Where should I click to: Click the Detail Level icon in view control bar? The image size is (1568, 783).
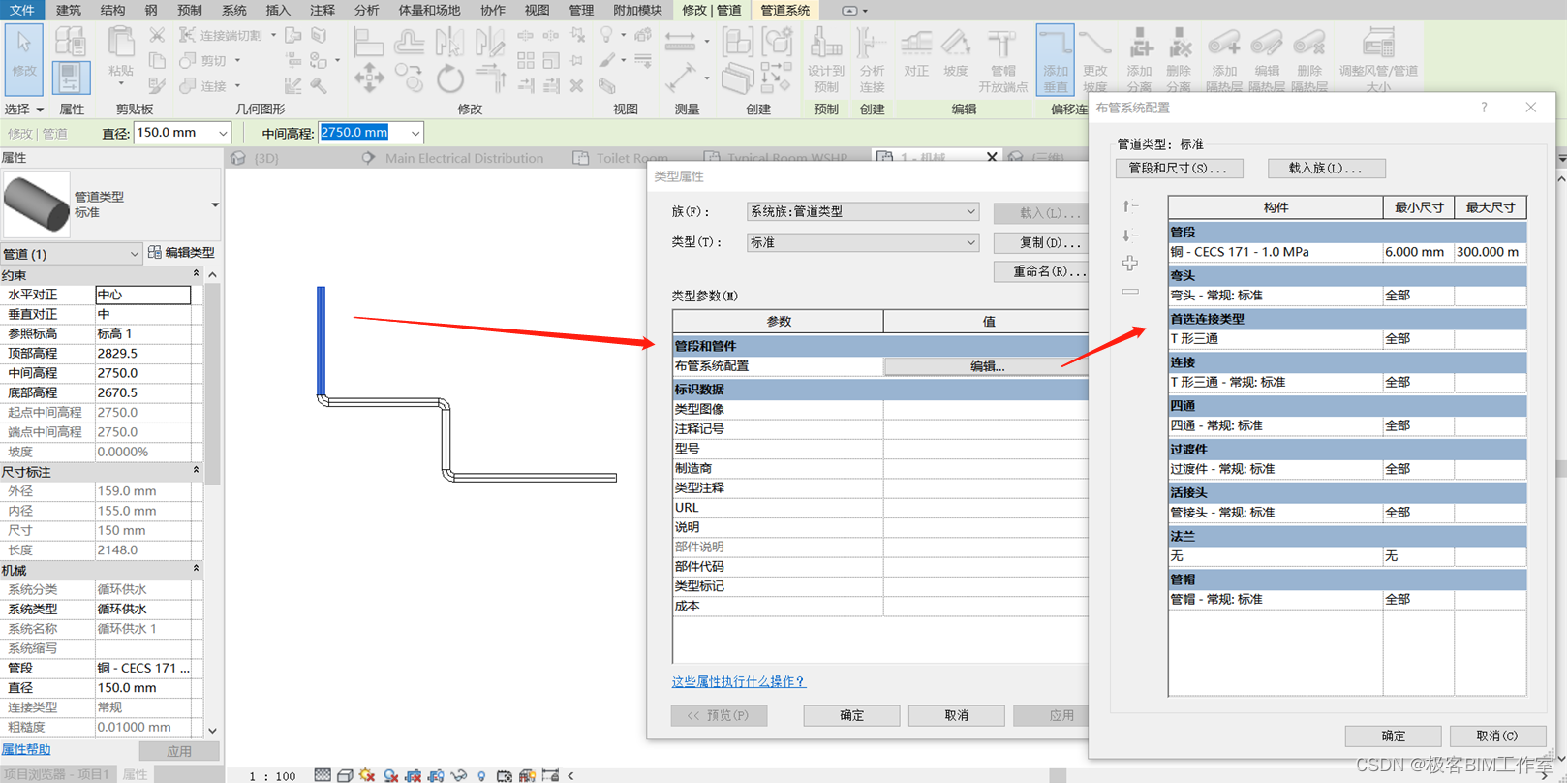(x=323, y=775)
